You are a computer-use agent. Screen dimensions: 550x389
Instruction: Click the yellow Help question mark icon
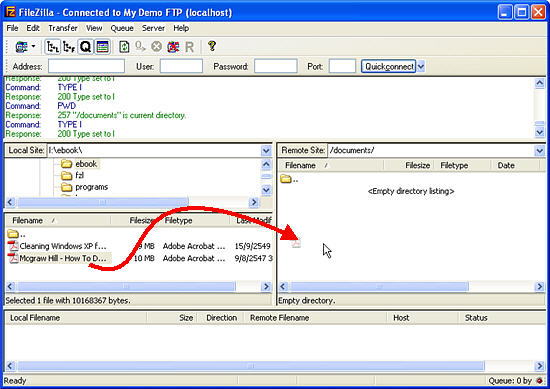coord(212,46)
